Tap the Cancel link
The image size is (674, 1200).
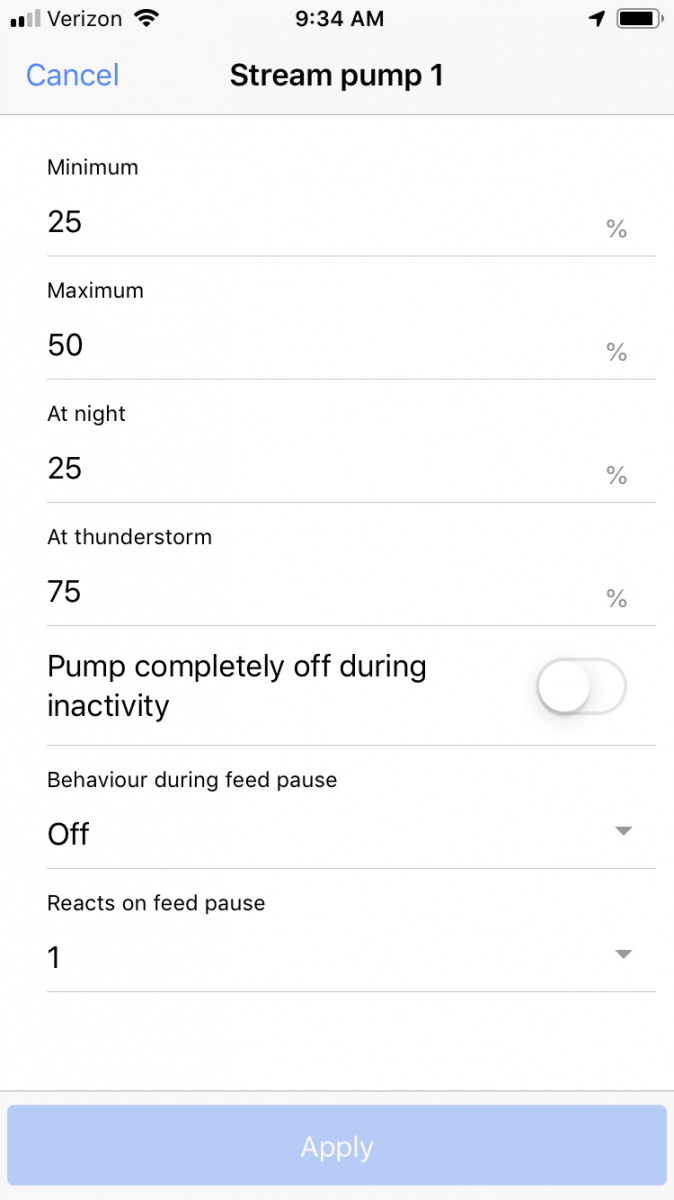coord(72,76)
